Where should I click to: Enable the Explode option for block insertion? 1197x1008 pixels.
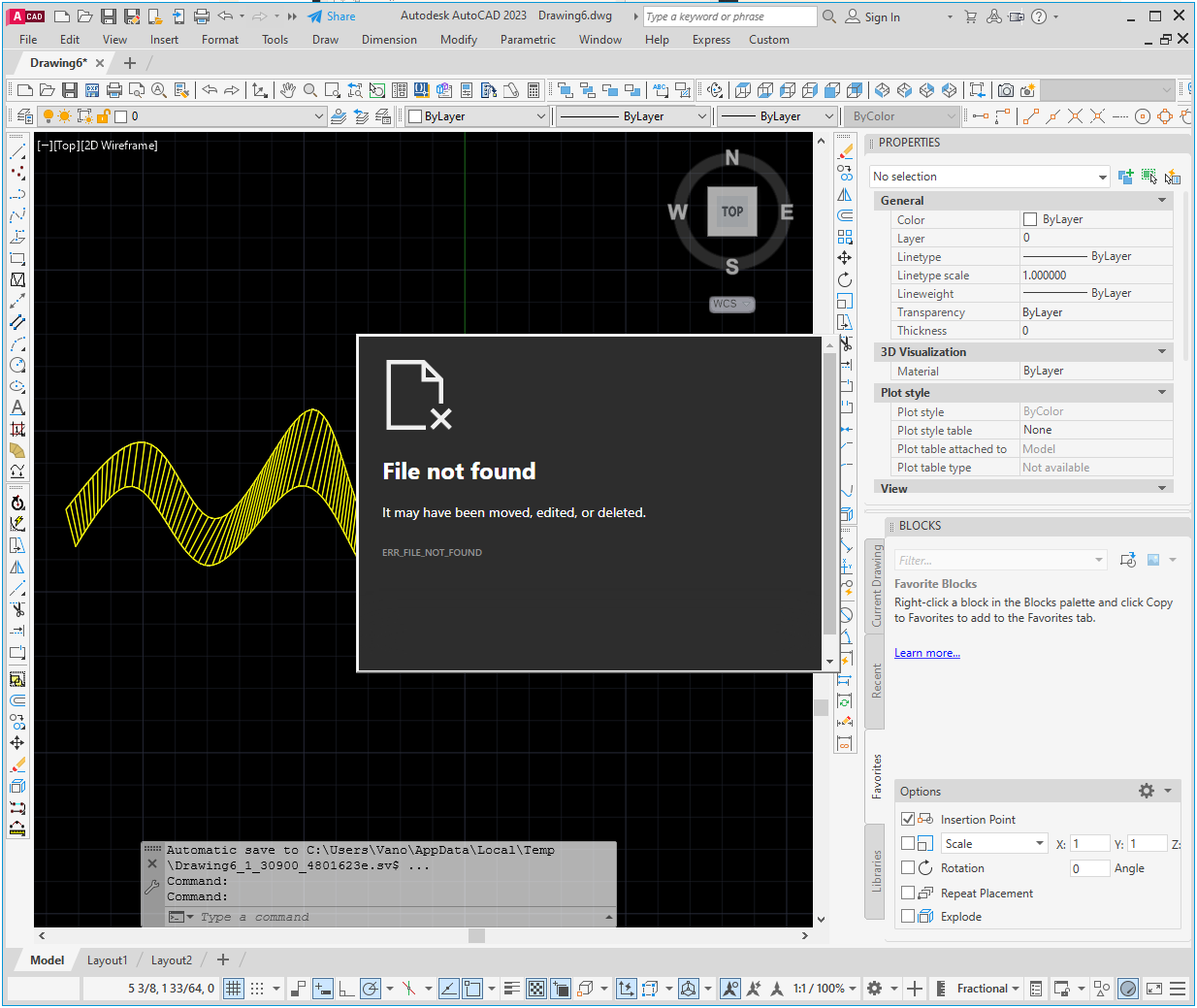point(907,916)
